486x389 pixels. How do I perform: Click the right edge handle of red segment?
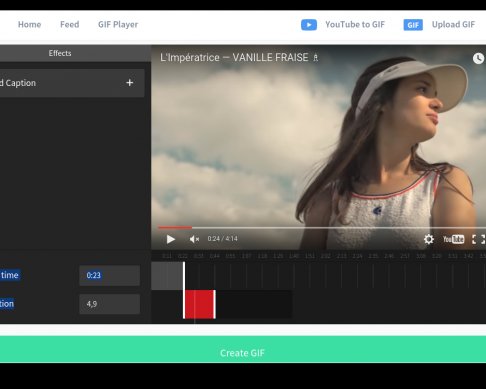tap(214, 304)
